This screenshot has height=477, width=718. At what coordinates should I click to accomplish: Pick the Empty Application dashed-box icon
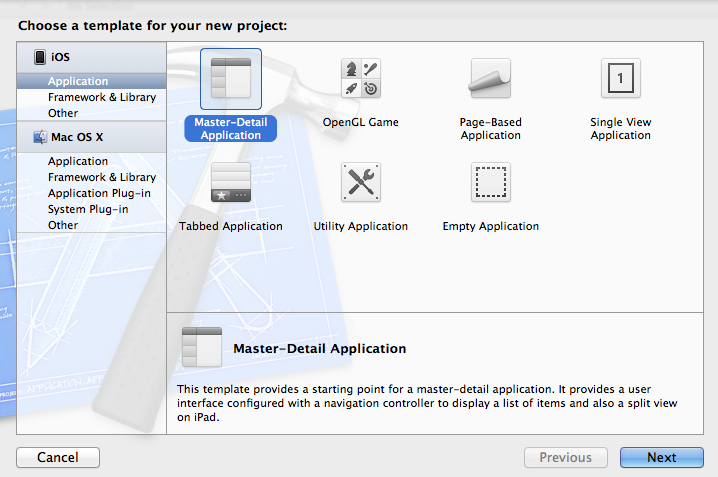tap(490, 182)
